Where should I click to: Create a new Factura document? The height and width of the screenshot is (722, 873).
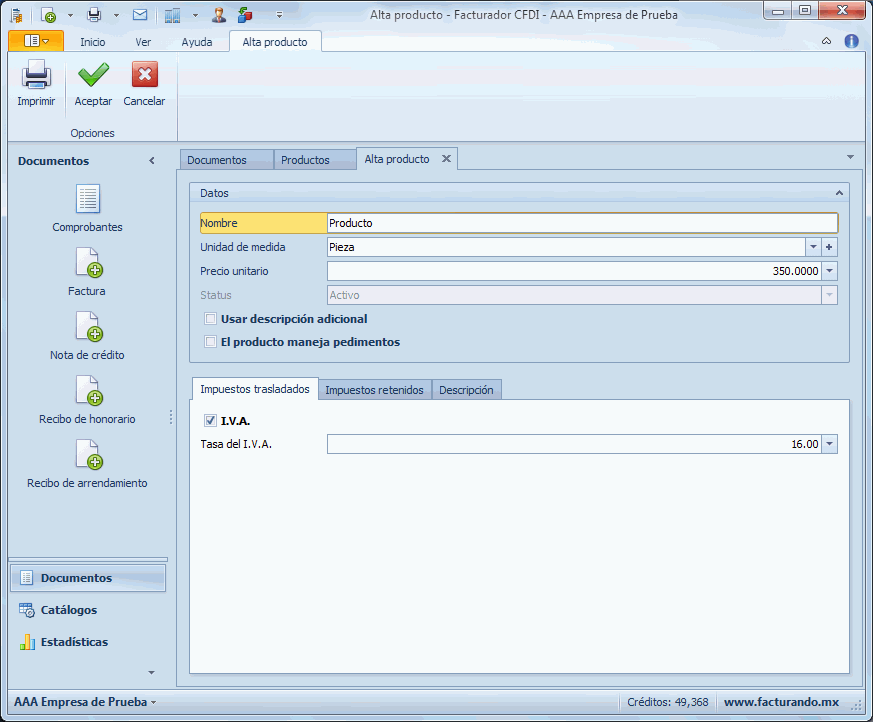(88, 263)
